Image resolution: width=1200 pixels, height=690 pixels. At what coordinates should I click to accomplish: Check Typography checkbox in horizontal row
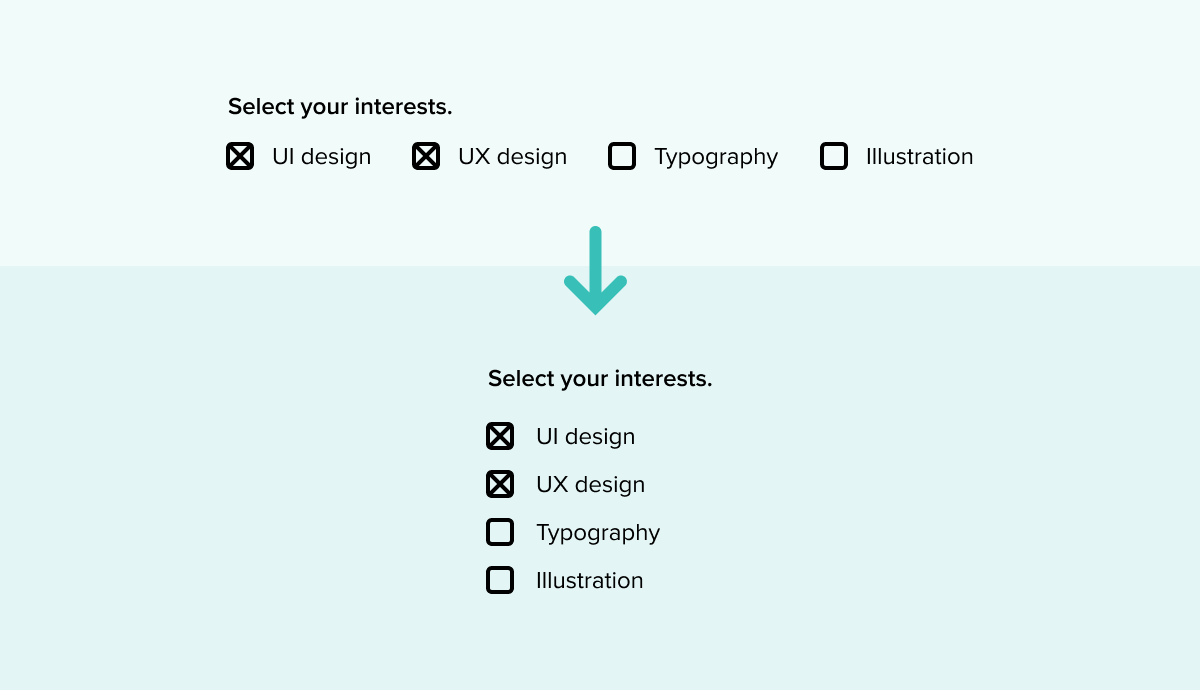622,156
